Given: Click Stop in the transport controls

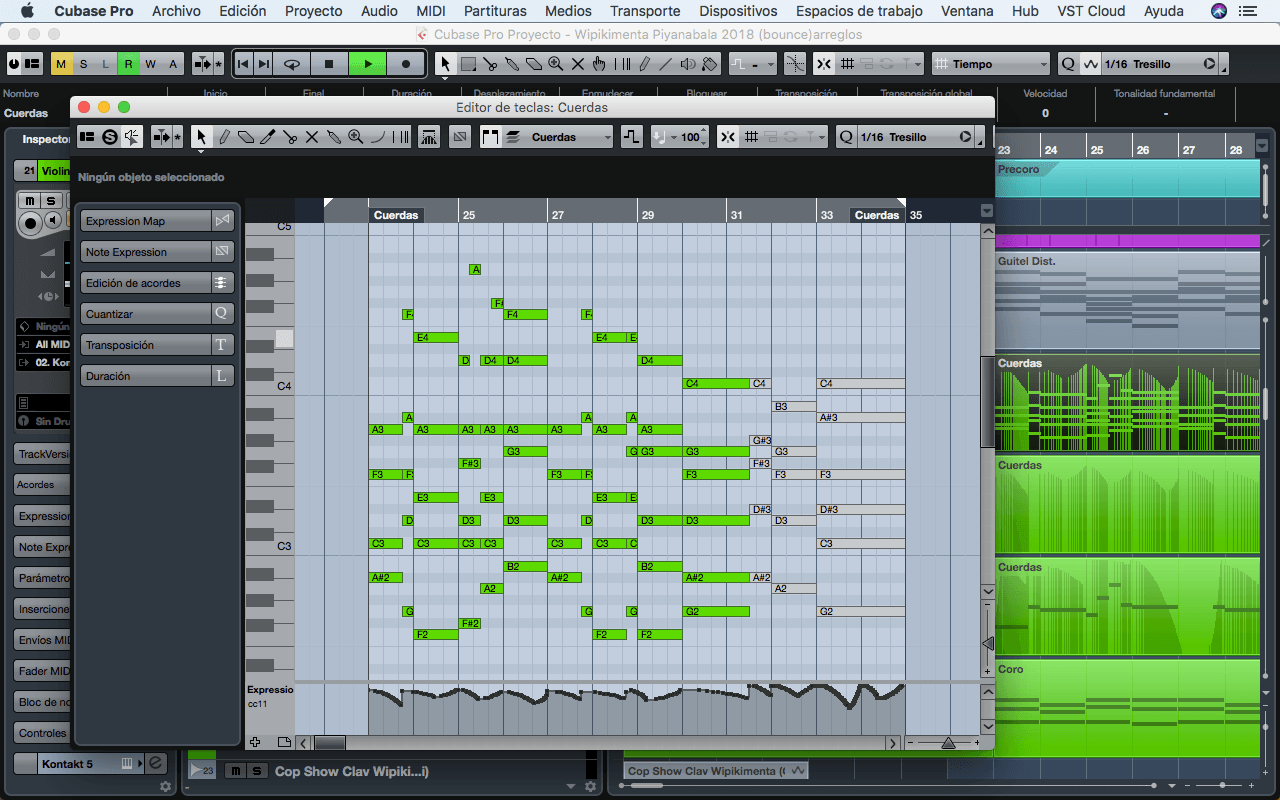Looking at the screenshot, I should click(329, 64).
